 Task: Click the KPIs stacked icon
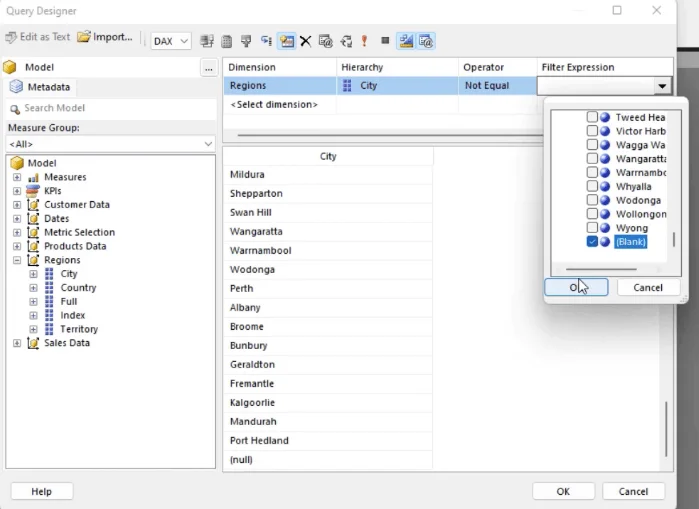pyautogui.click(x=33, y=191)
